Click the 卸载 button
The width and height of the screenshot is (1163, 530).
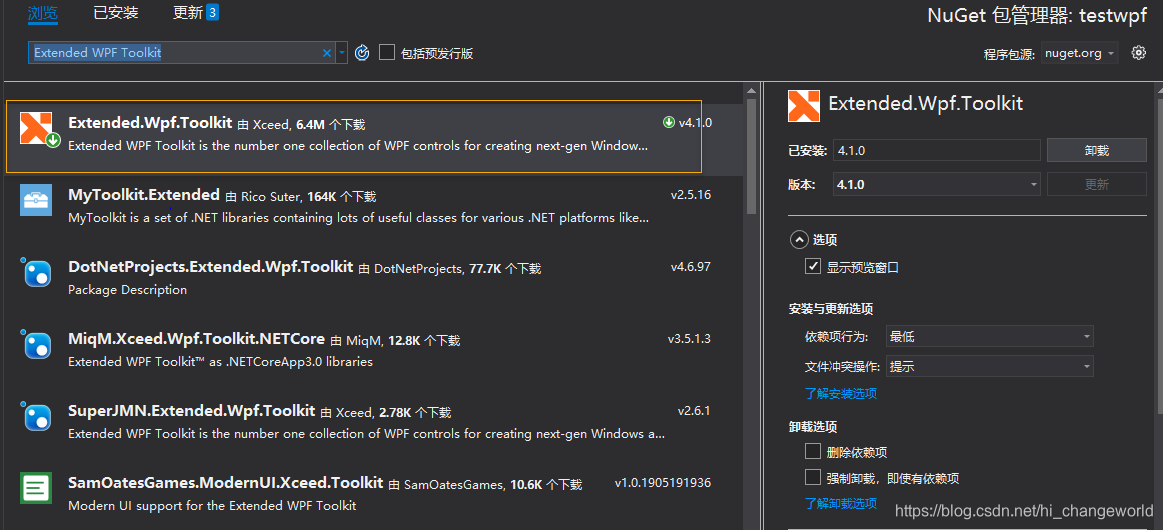click(x=1097, y=150)
